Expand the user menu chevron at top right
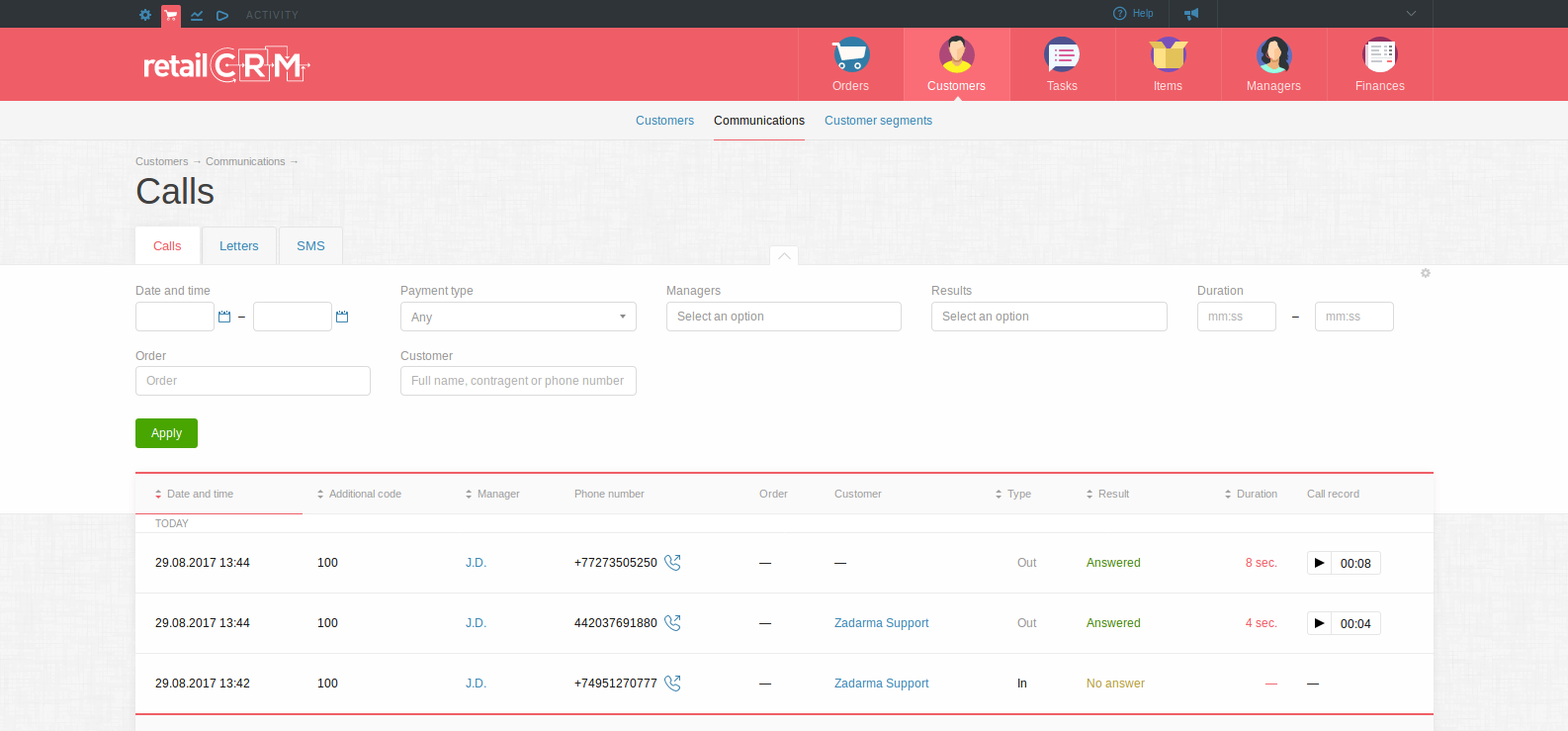 coord(1411,14)
